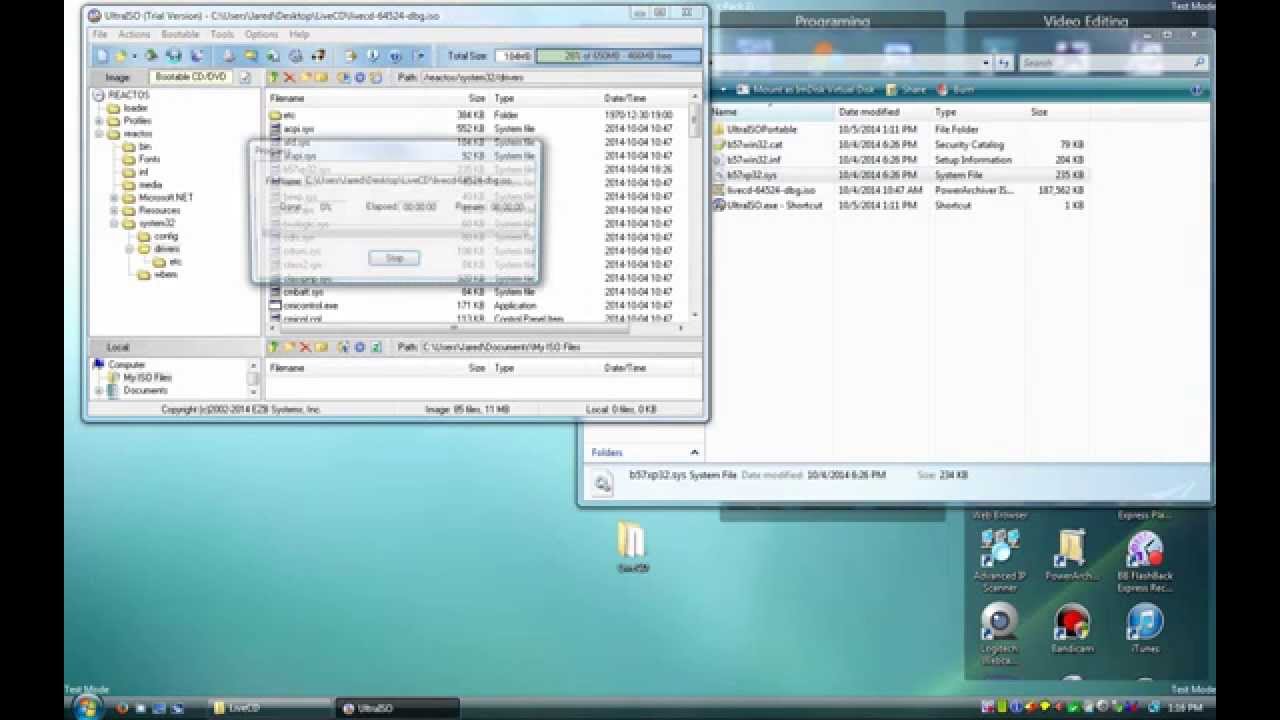Collapse the reactos folder node

tap(99, 133)
